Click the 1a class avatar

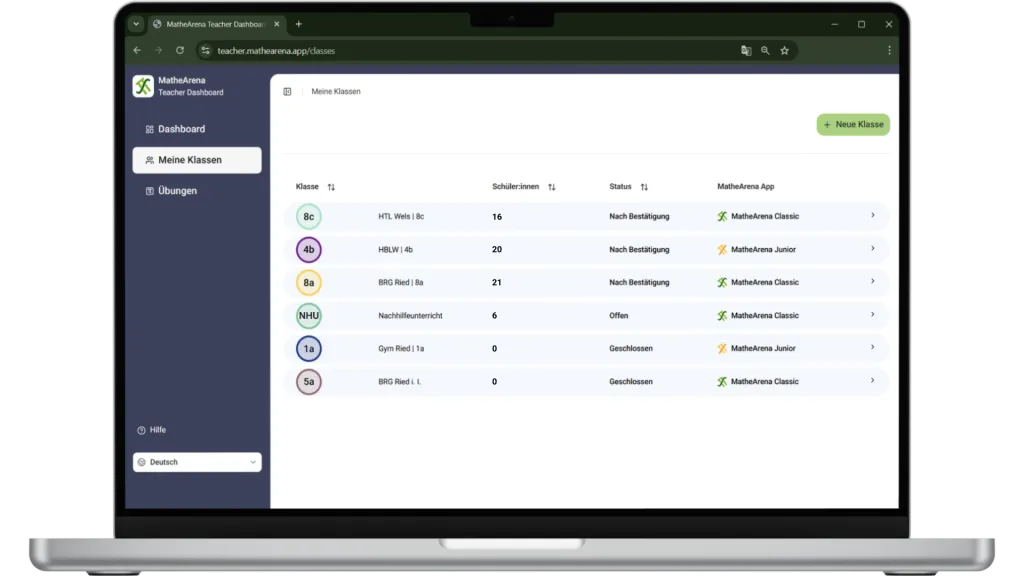pos(309,349)
